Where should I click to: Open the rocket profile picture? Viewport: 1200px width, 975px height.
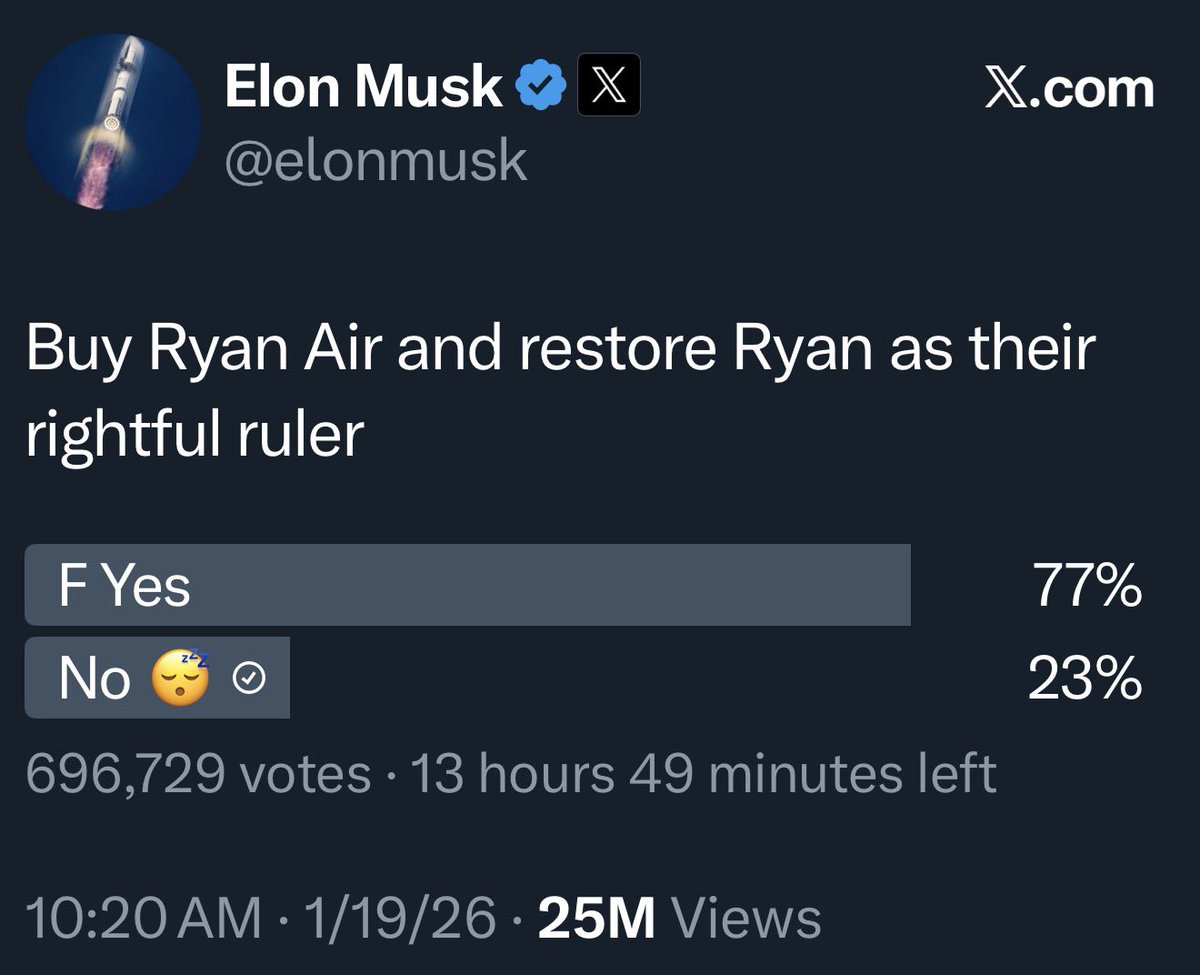pyautogui.click(x=113, y=122)
